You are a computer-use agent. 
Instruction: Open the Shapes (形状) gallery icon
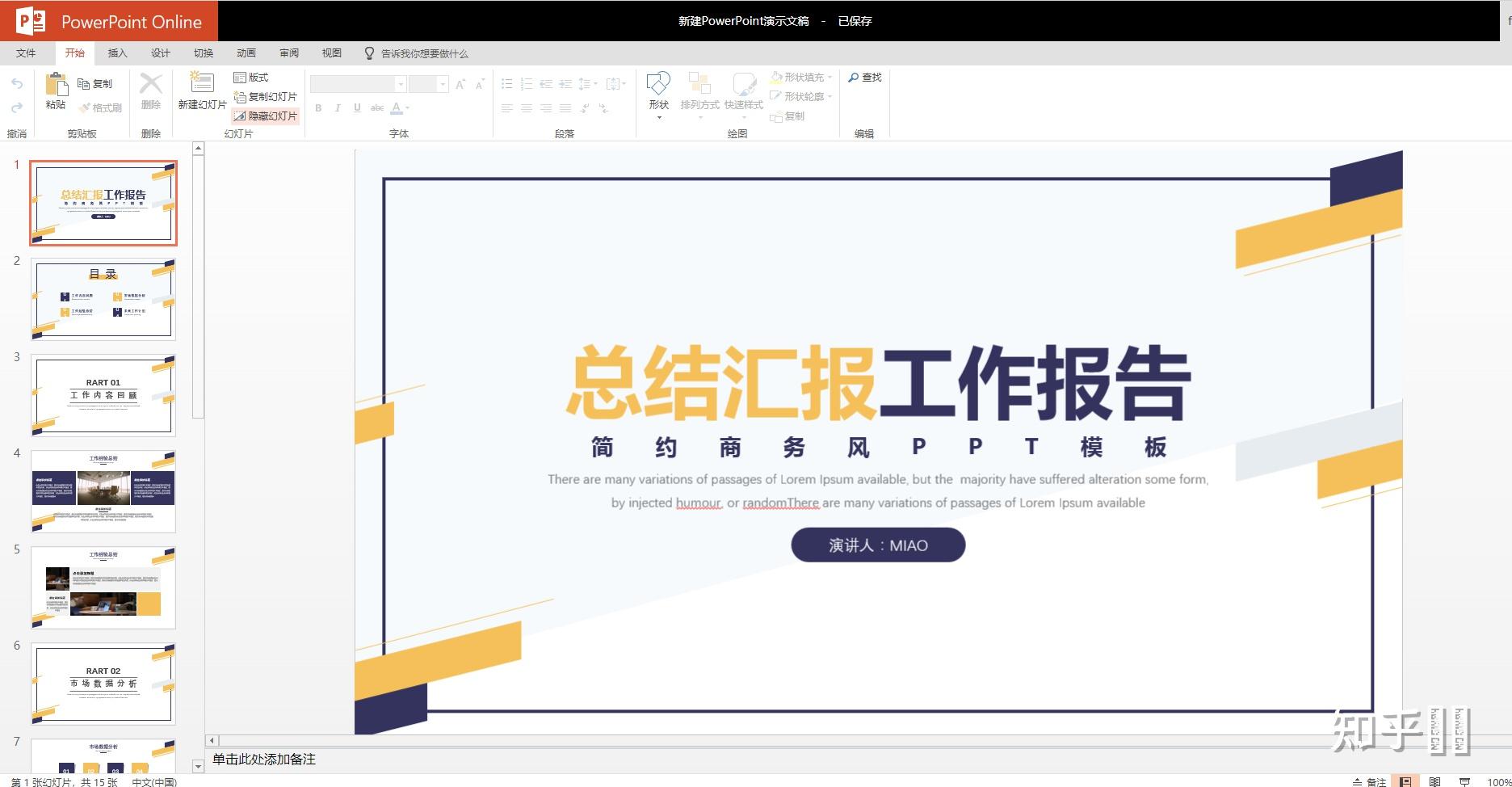[658, 83]
